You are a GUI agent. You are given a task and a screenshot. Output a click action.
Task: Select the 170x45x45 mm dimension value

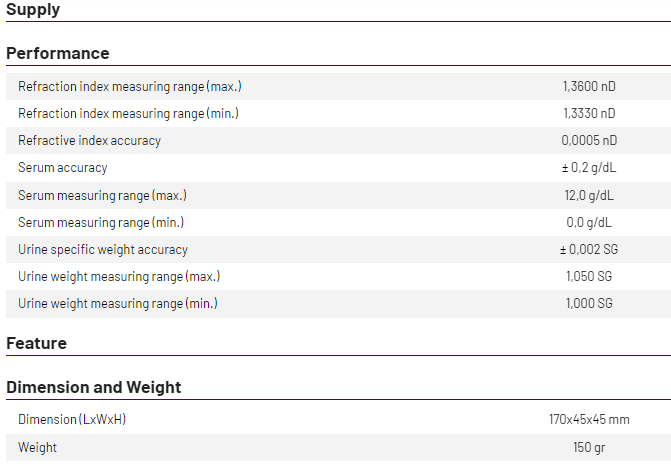[589, 420]
